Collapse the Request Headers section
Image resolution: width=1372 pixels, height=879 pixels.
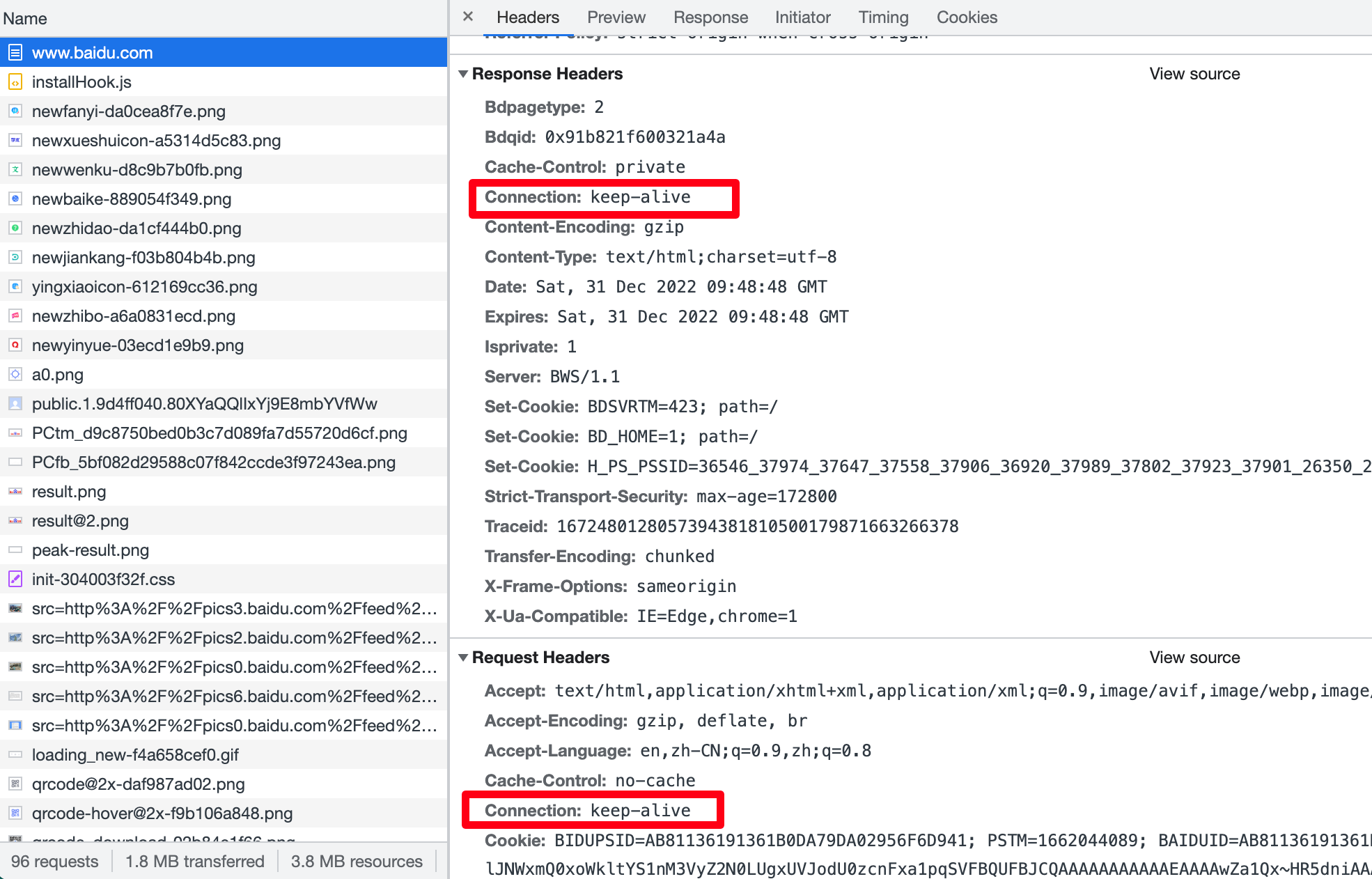(463, 658)
